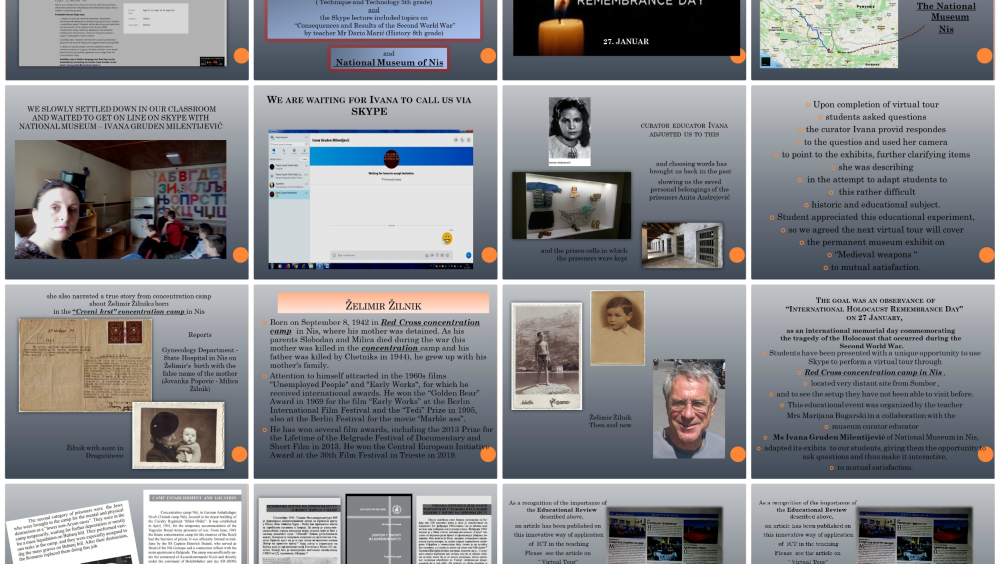Select the slide headed 'Želimir Žilnik' biography
This screenshot has width=1000, height=564.
[x=375, y=382]
